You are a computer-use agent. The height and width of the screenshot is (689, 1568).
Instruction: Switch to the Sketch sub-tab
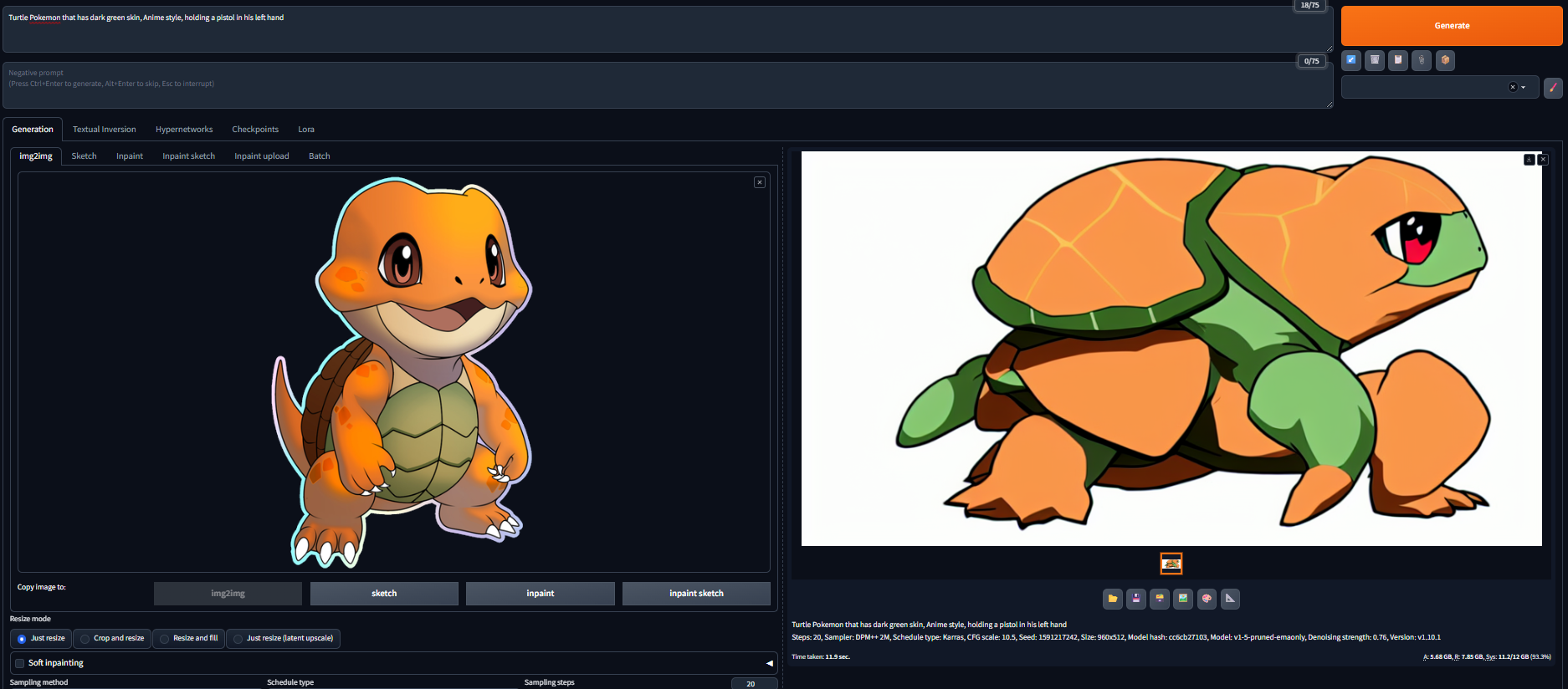click(x=84, y=156)
